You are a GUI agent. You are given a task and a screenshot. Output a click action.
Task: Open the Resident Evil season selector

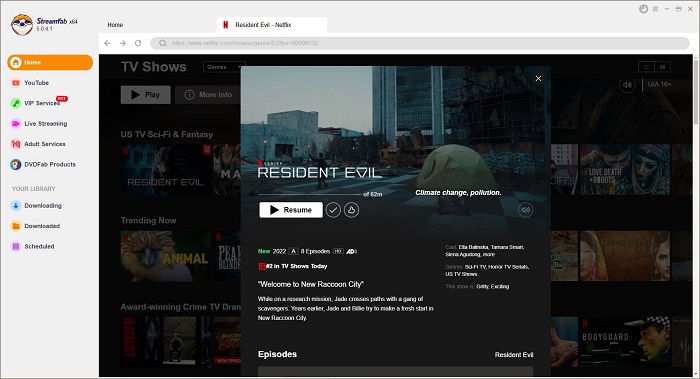pos(514,355)
